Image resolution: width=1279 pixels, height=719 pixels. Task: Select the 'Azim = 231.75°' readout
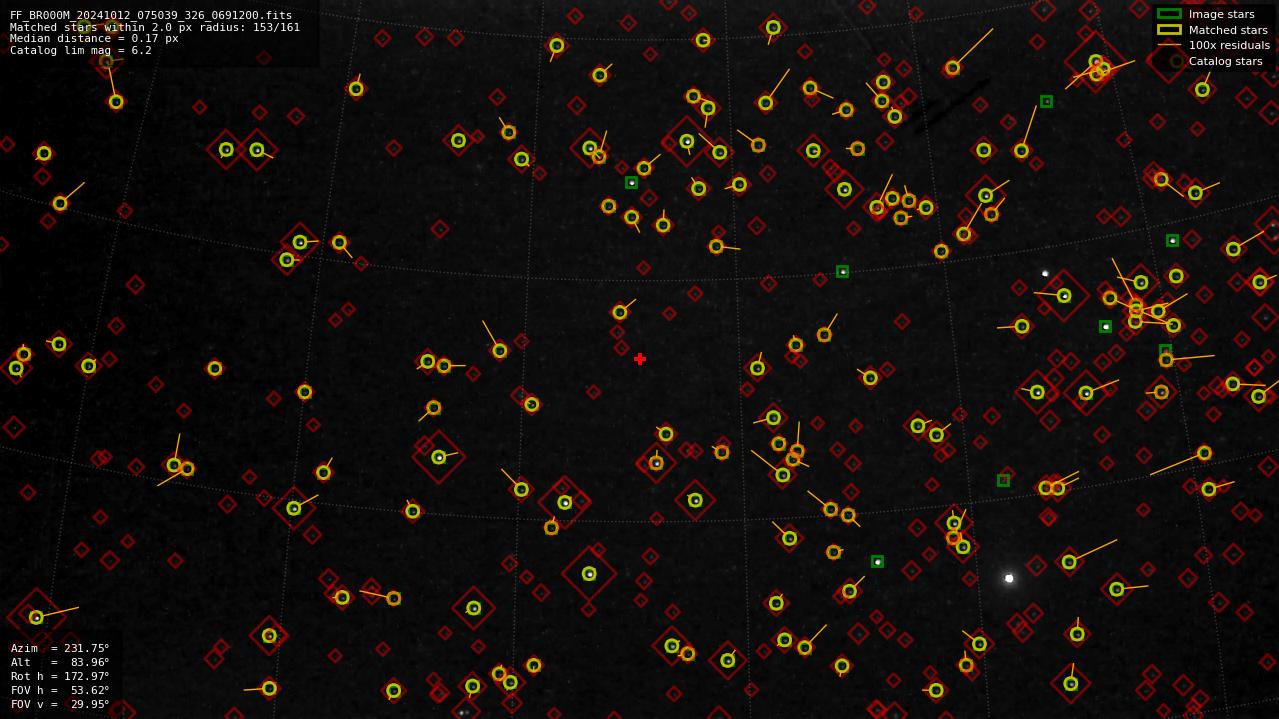pos(60,648)
